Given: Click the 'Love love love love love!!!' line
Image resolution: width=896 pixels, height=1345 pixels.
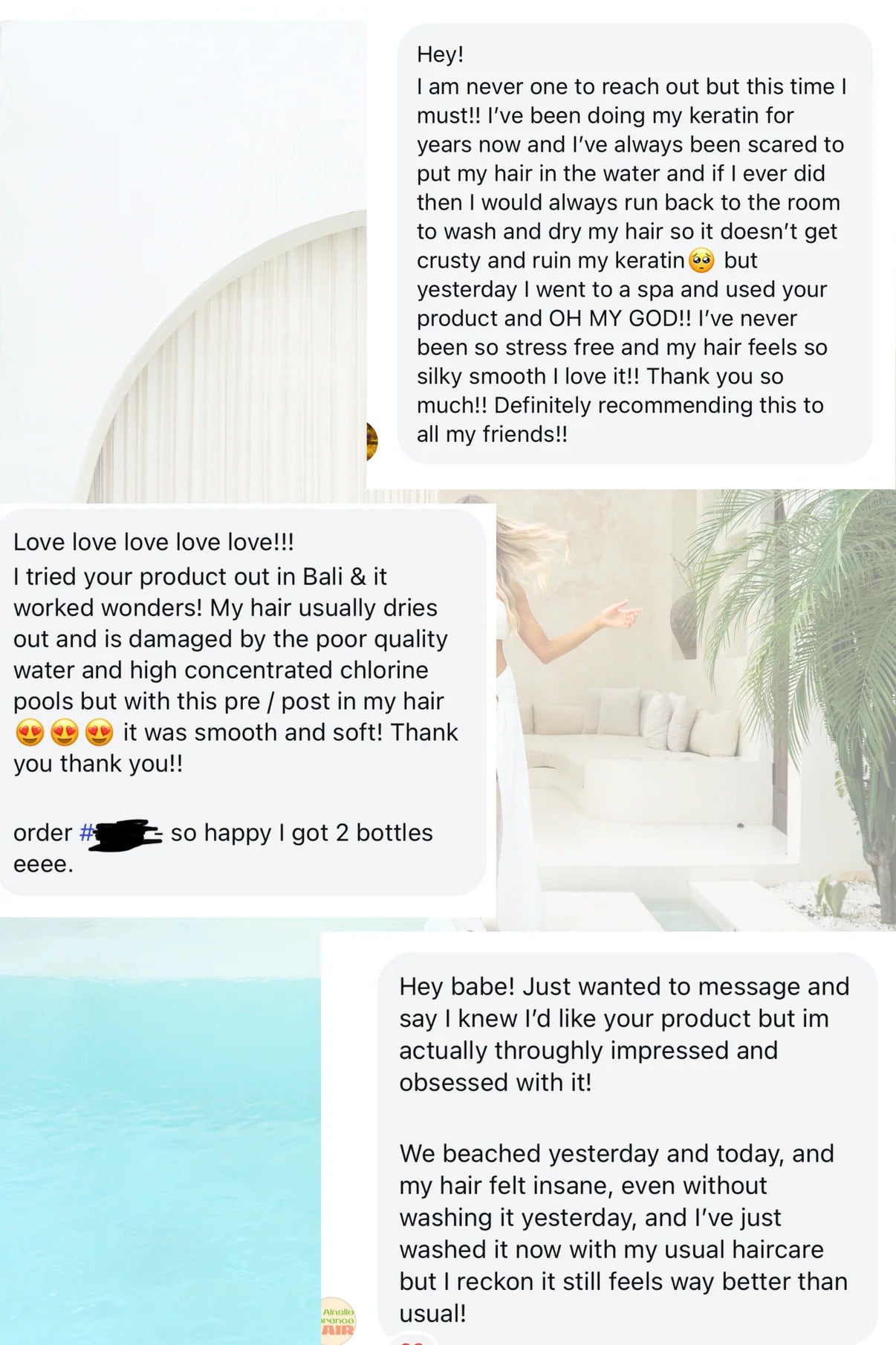Looking at the screenshot, I should pyautogui.click(x=154, y=542).
